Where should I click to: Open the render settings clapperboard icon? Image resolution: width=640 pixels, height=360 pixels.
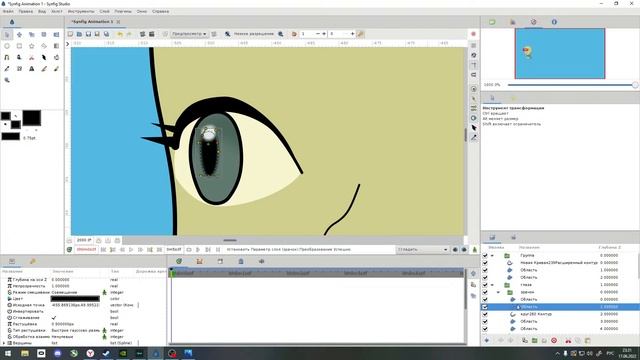click(151, 34)
